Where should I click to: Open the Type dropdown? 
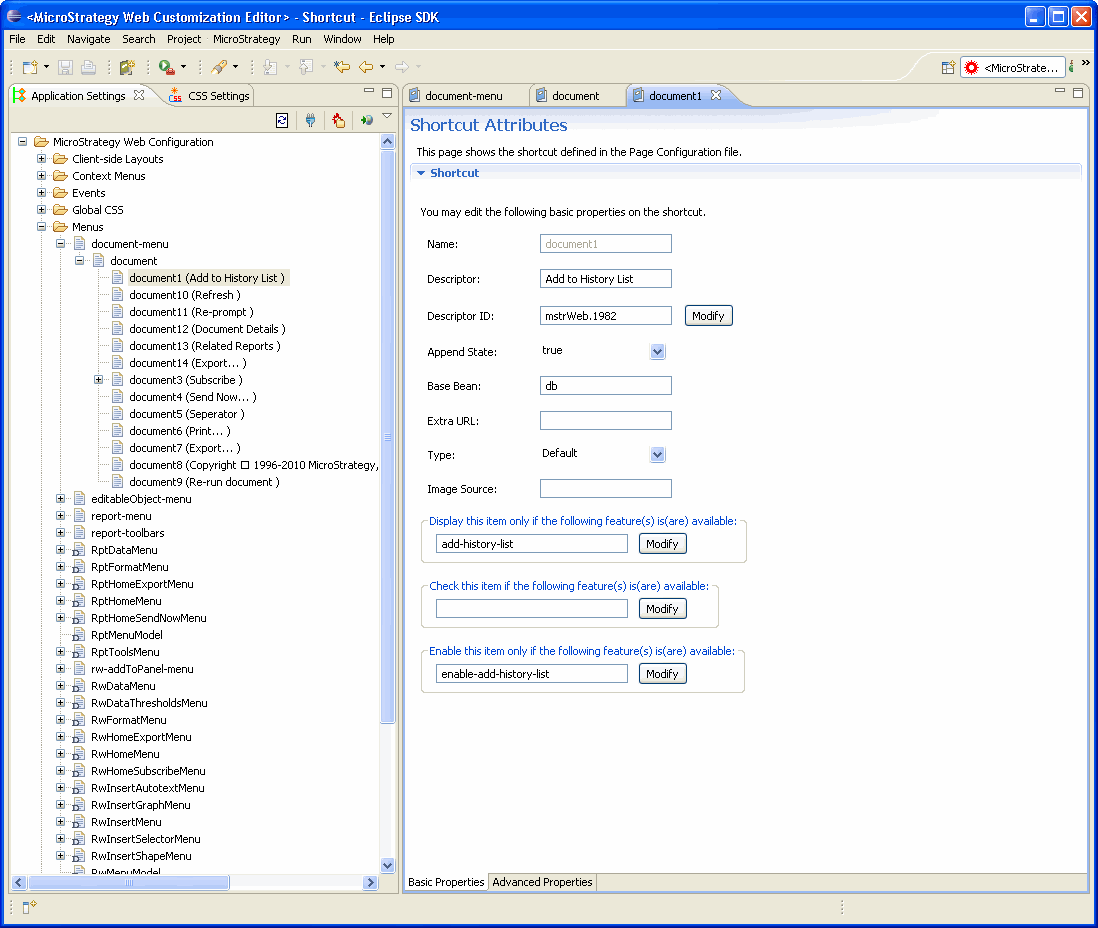coord(657,455)
